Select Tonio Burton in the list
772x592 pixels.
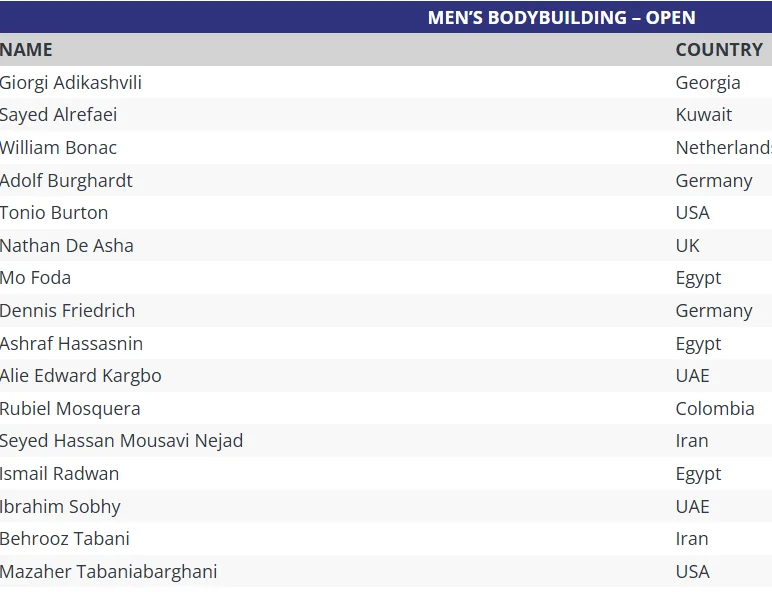(x=54, y=213)
